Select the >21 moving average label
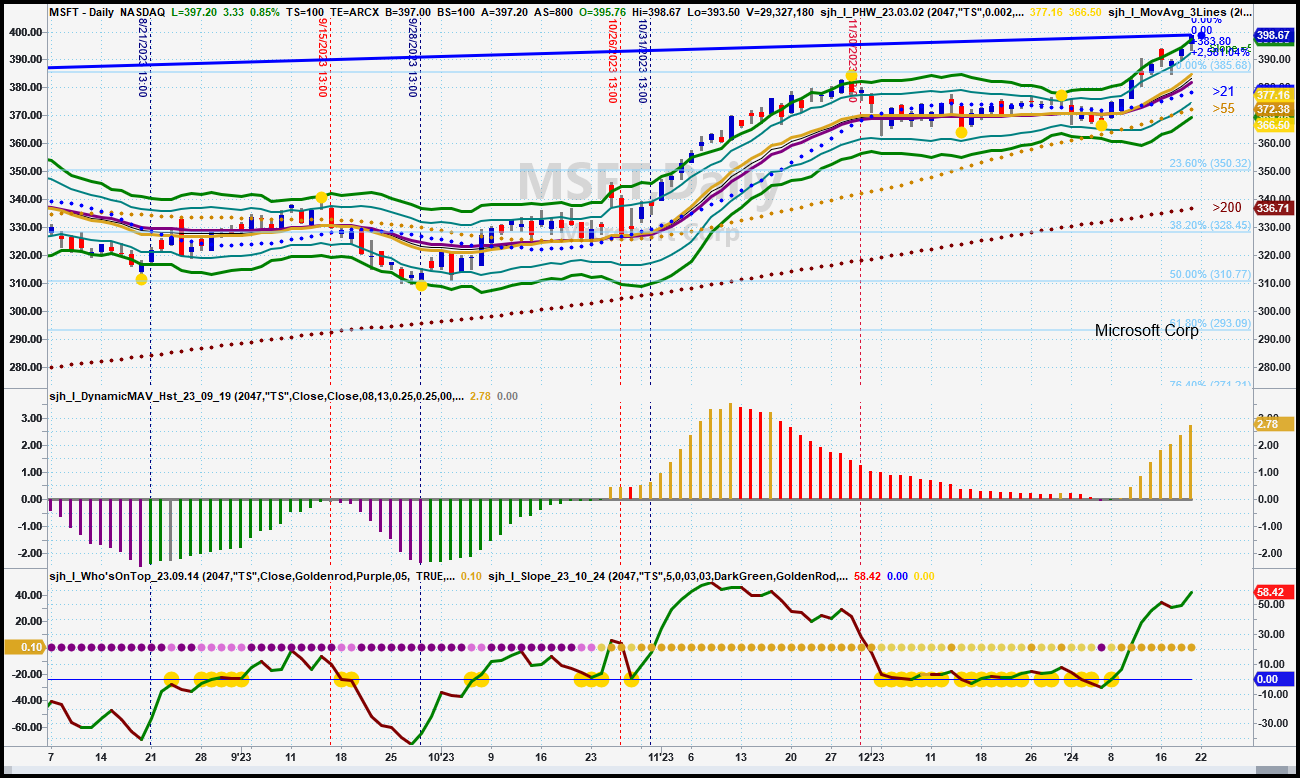1300x778 pixels. click(x=1225, y=91)
